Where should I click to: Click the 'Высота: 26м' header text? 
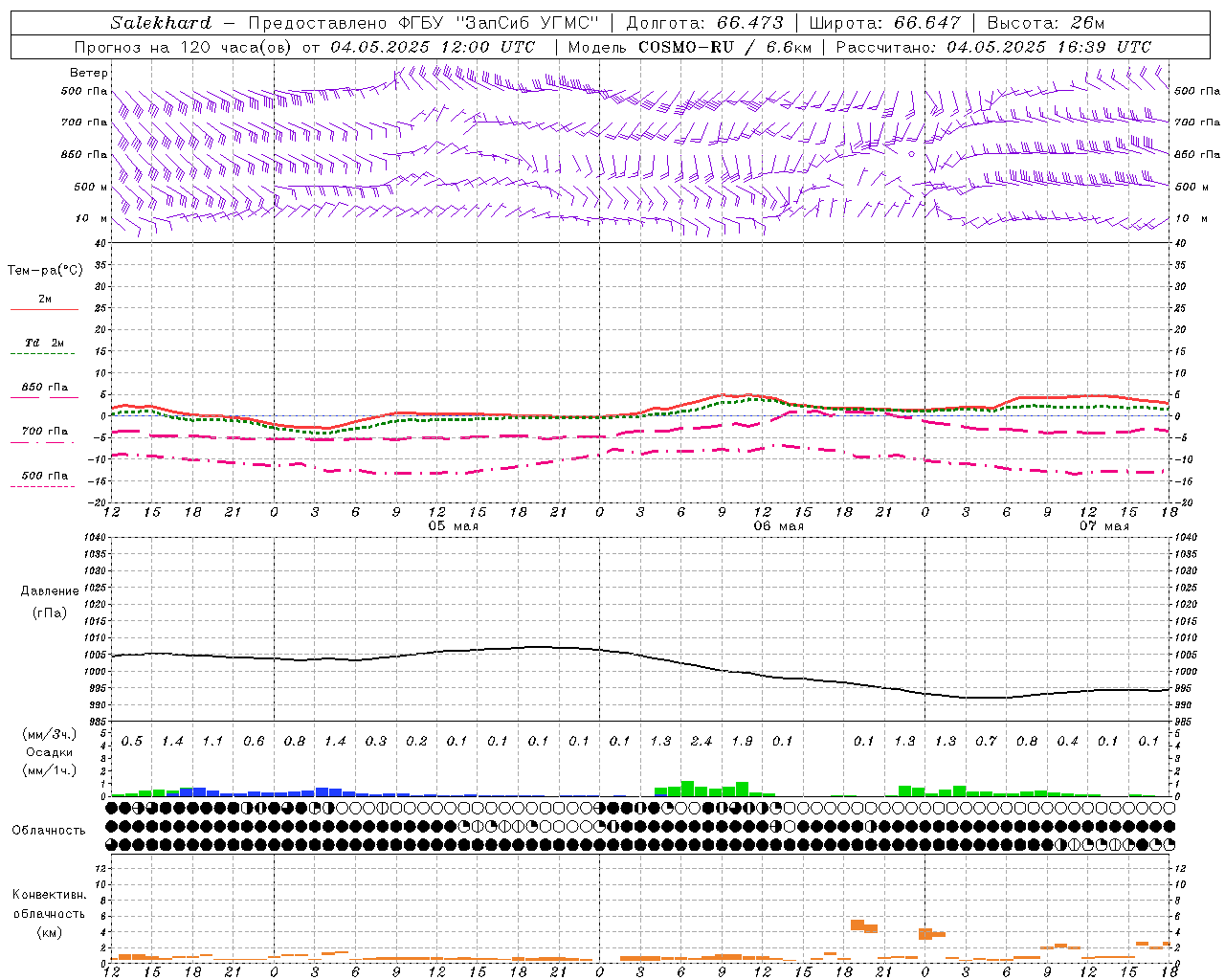[1045, 23]
